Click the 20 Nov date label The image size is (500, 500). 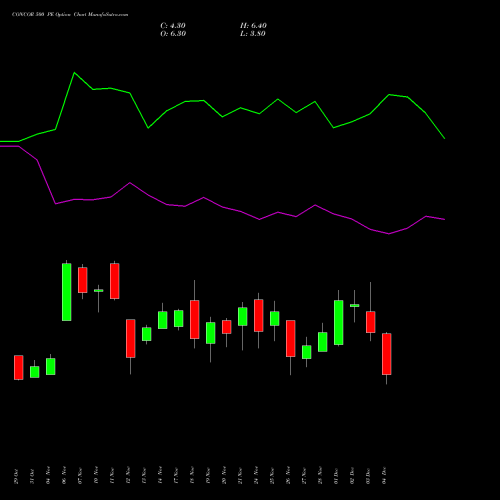(x=224, y=475)
